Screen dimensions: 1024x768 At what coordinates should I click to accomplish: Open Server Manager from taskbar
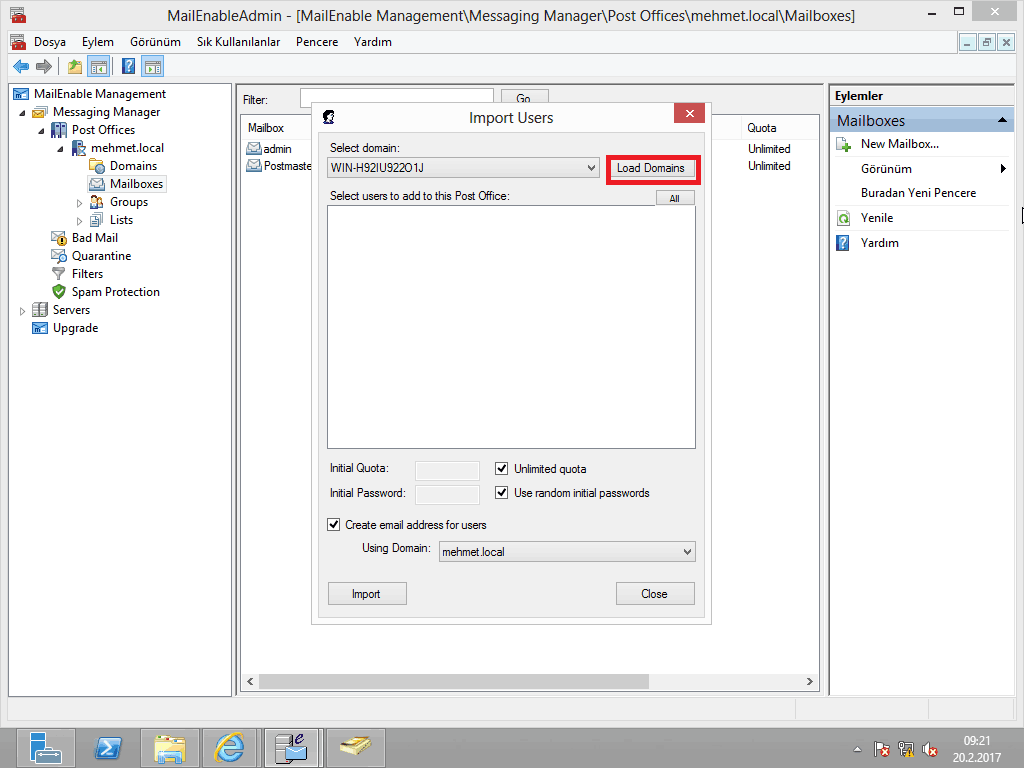46,748
